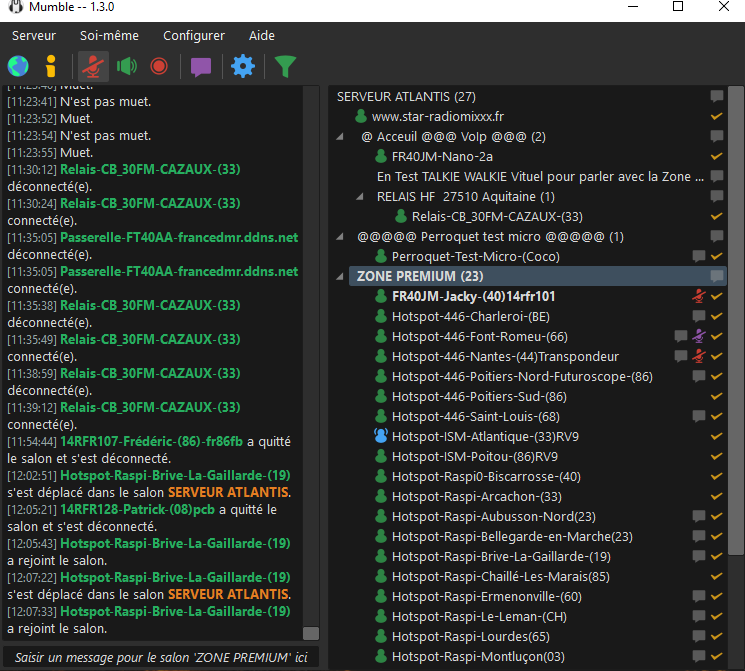
Task: Click comment icon on Hotspot-446-Charleroi row
Action: [x=698, y=316]
